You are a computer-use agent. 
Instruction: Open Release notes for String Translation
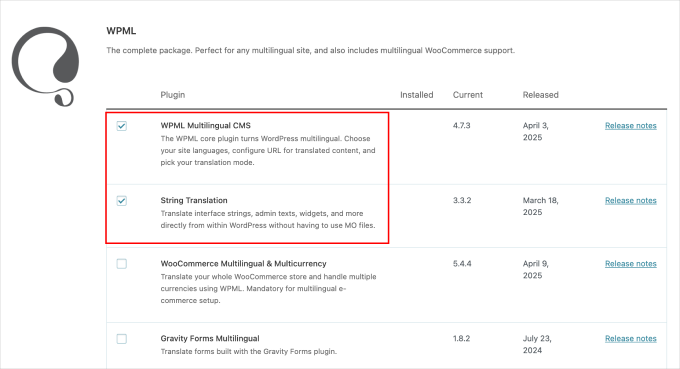(631, 201)
